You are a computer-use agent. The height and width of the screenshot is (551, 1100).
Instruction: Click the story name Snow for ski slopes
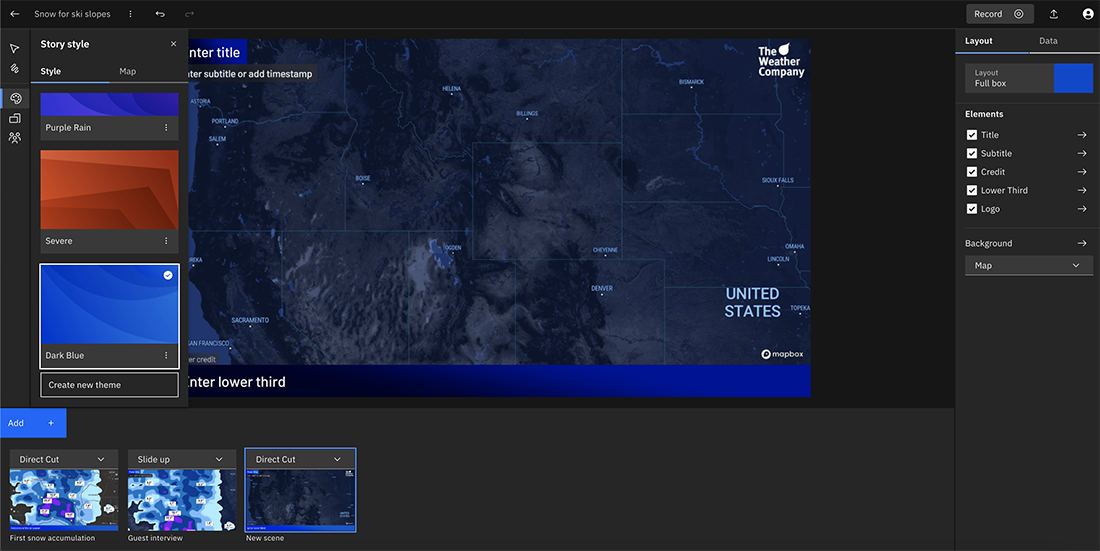click(x=72, y=14)
